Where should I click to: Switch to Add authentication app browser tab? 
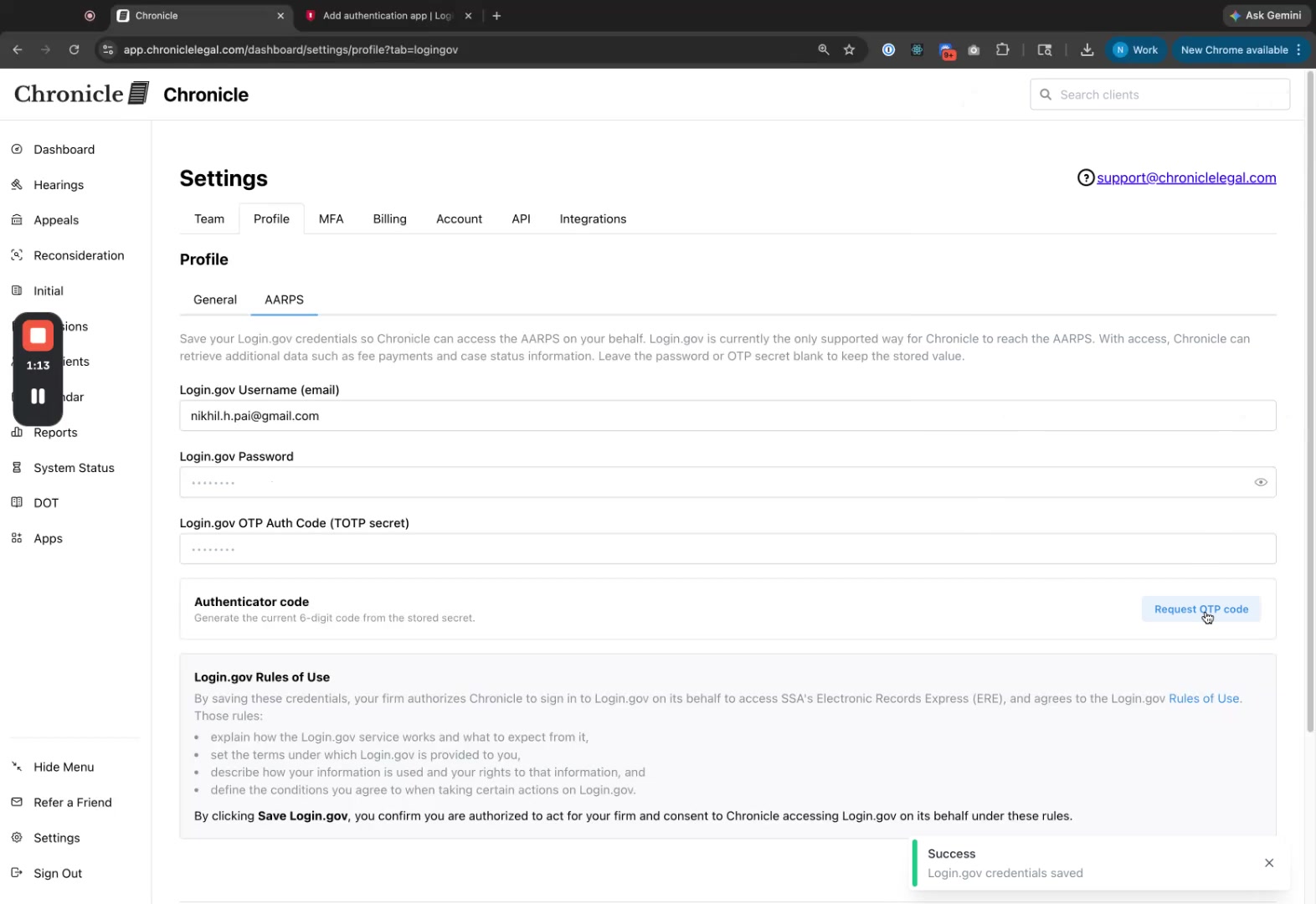tap(386, 15)
